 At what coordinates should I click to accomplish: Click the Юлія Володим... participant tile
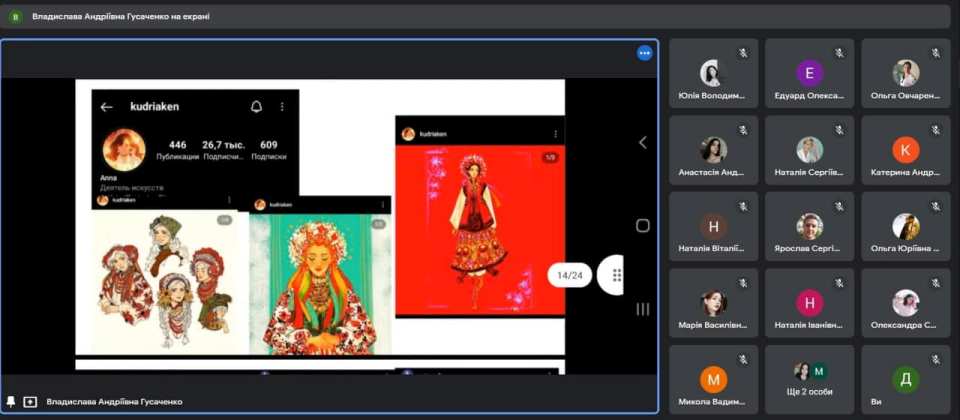[x=713, y=73]
